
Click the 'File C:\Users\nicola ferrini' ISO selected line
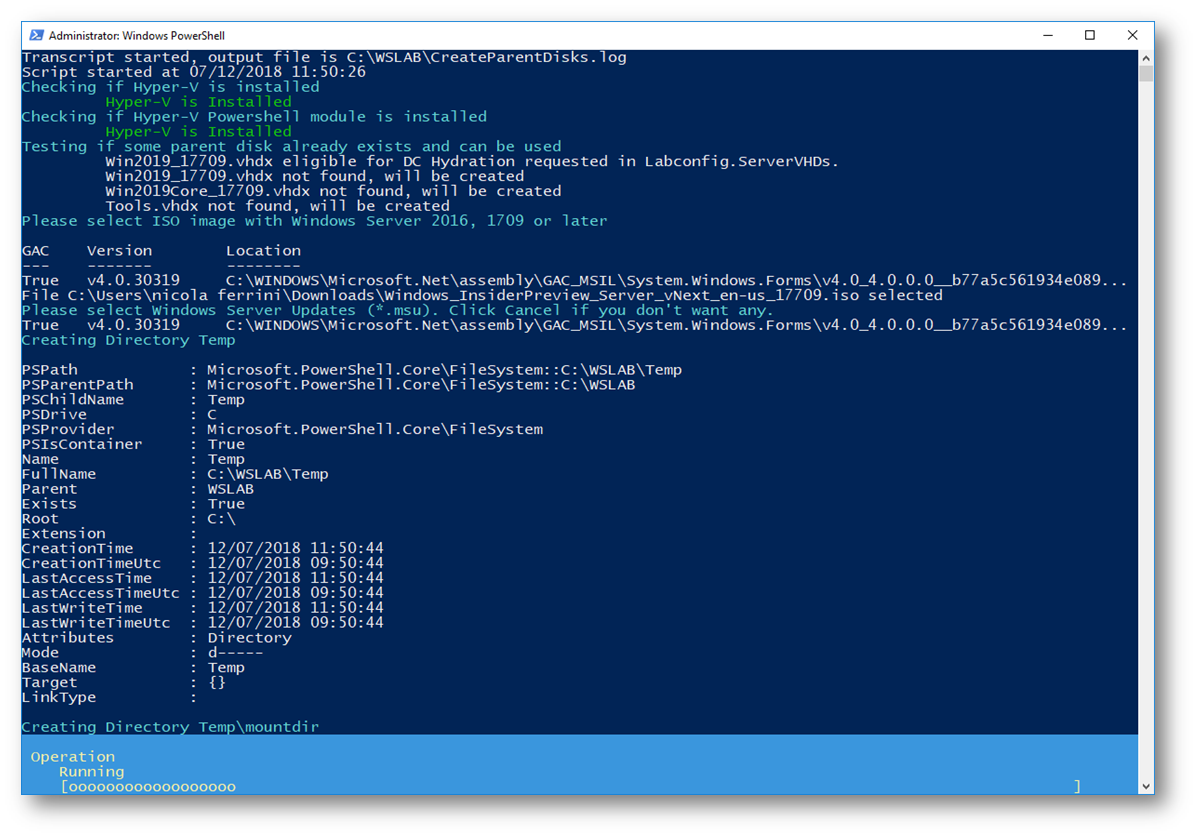[x=482, y=296]
